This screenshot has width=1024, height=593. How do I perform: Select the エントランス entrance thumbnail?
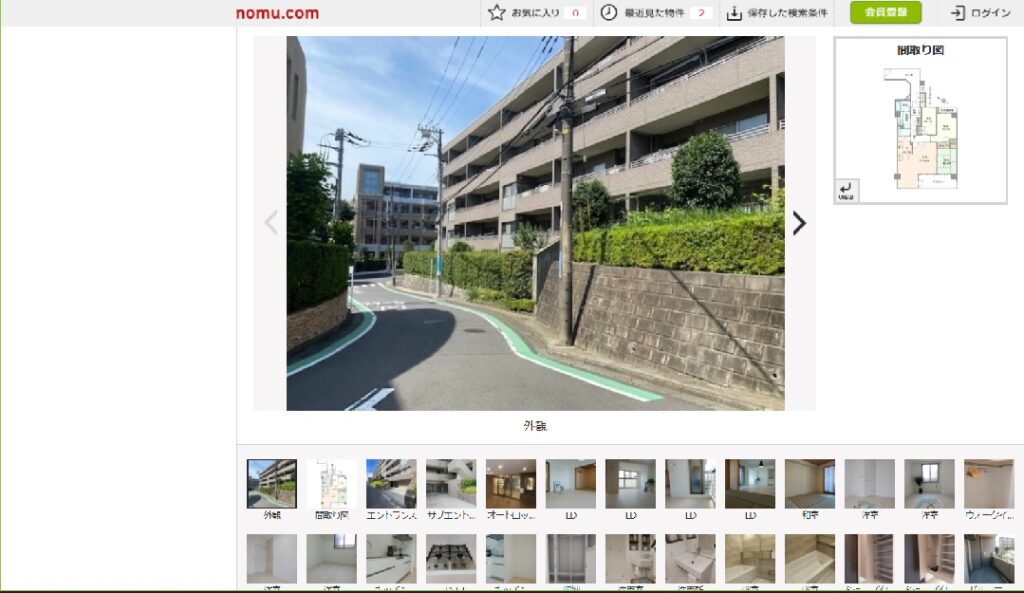391,484
